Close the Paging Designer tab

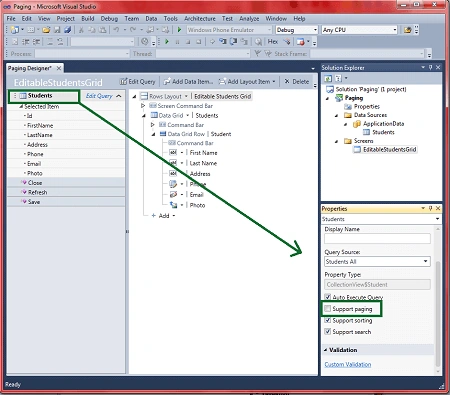point(59,68)
